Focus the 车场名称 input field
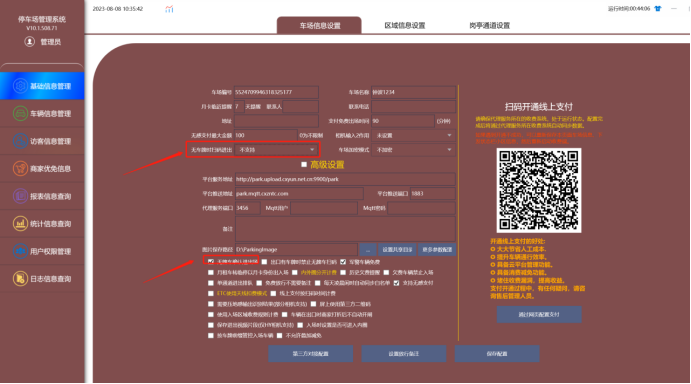Viewport: 691px width, 384px height. click(x=413, y=92)
